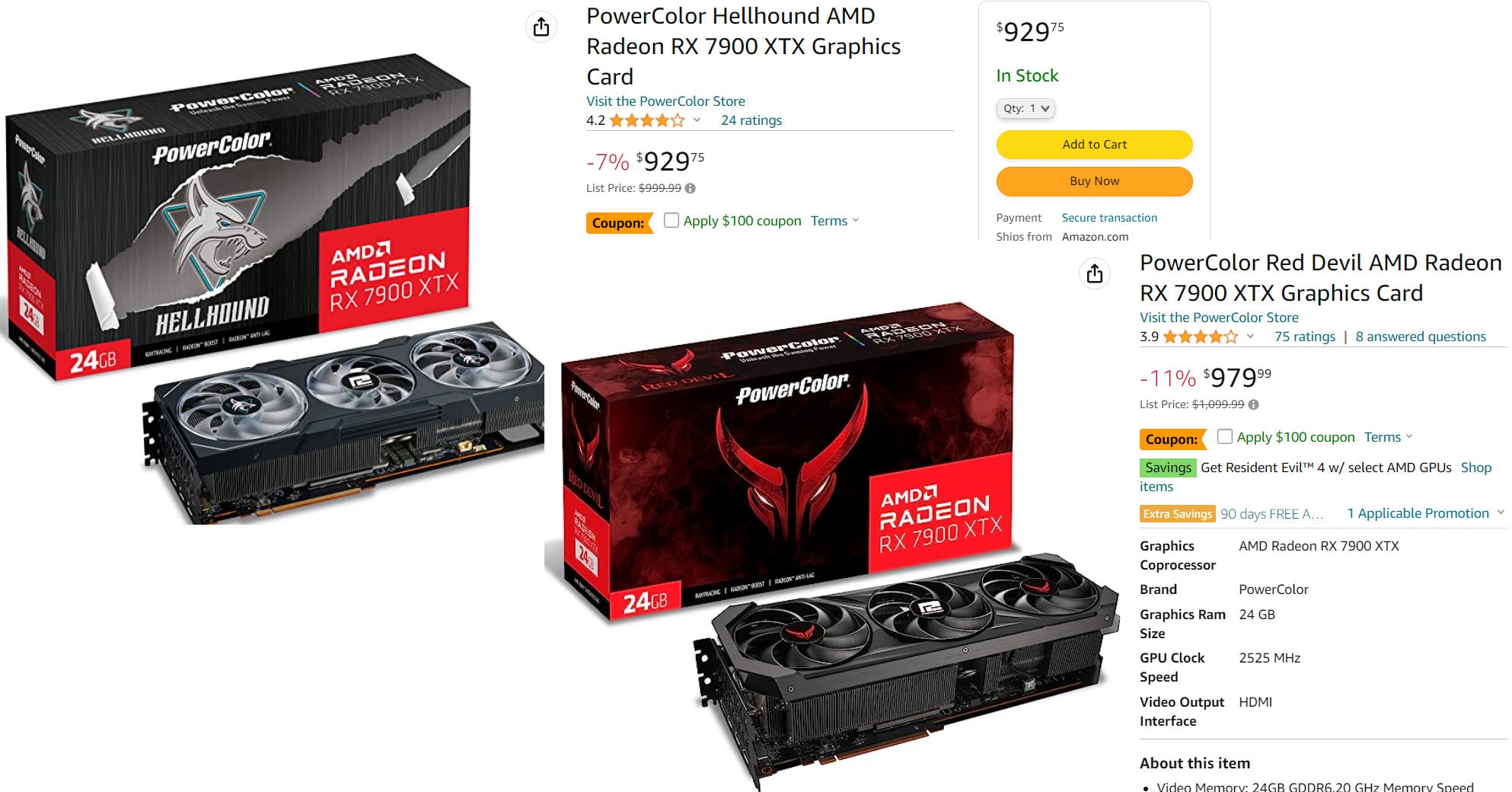The width and height of the screenshot is (1512, 792).
Task: Click the Red Devil 3.9 star rating icons
Action: [1201, 337]
